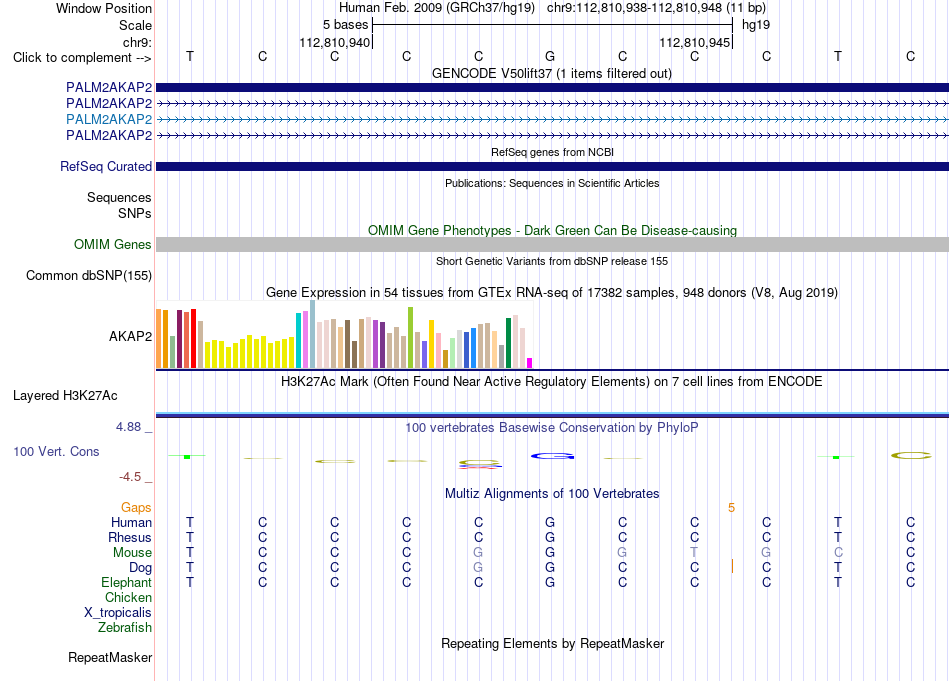Click the orange gap count 5 in Gaps row
The width and height of the screenshot is (950, 681).
coord(731,508)
